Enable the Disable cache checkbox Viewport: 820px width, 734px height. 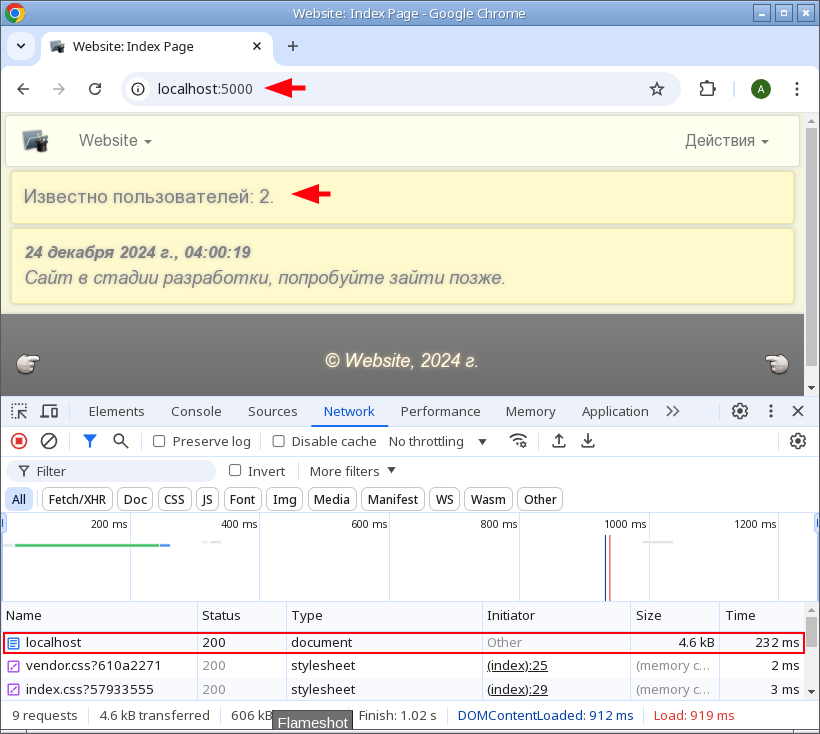tap(279, 442)
